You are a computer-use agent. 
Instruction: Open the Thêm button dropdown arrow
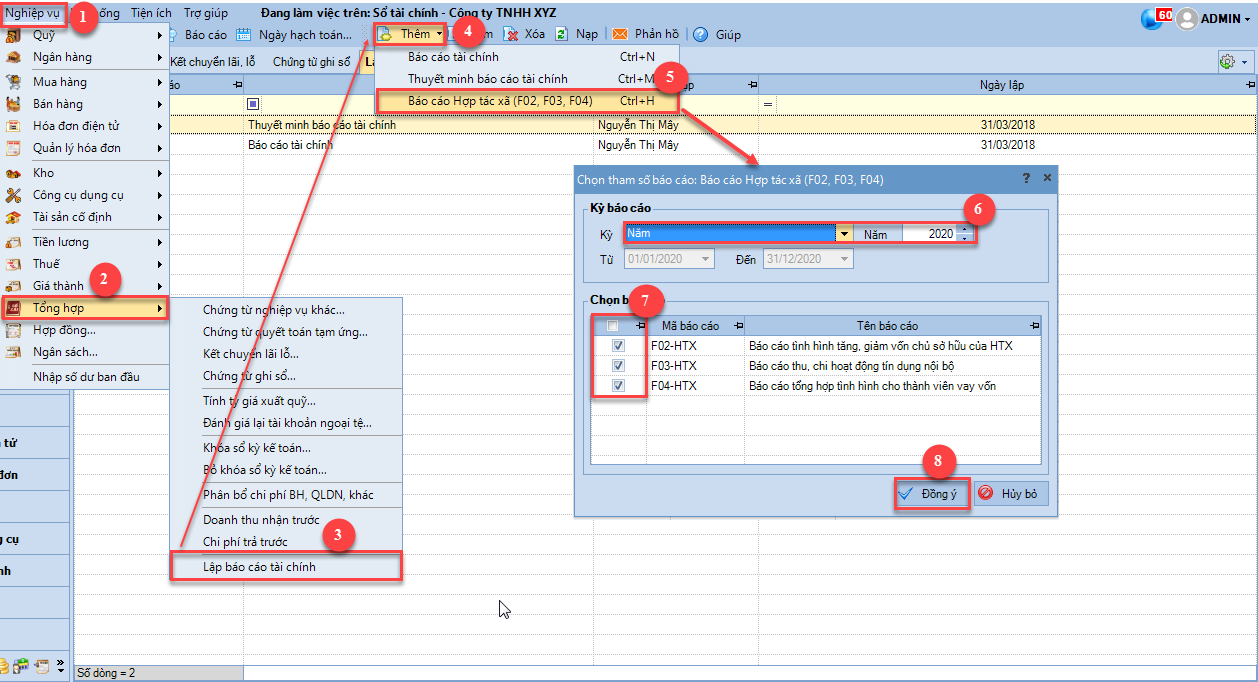[439, 34]
